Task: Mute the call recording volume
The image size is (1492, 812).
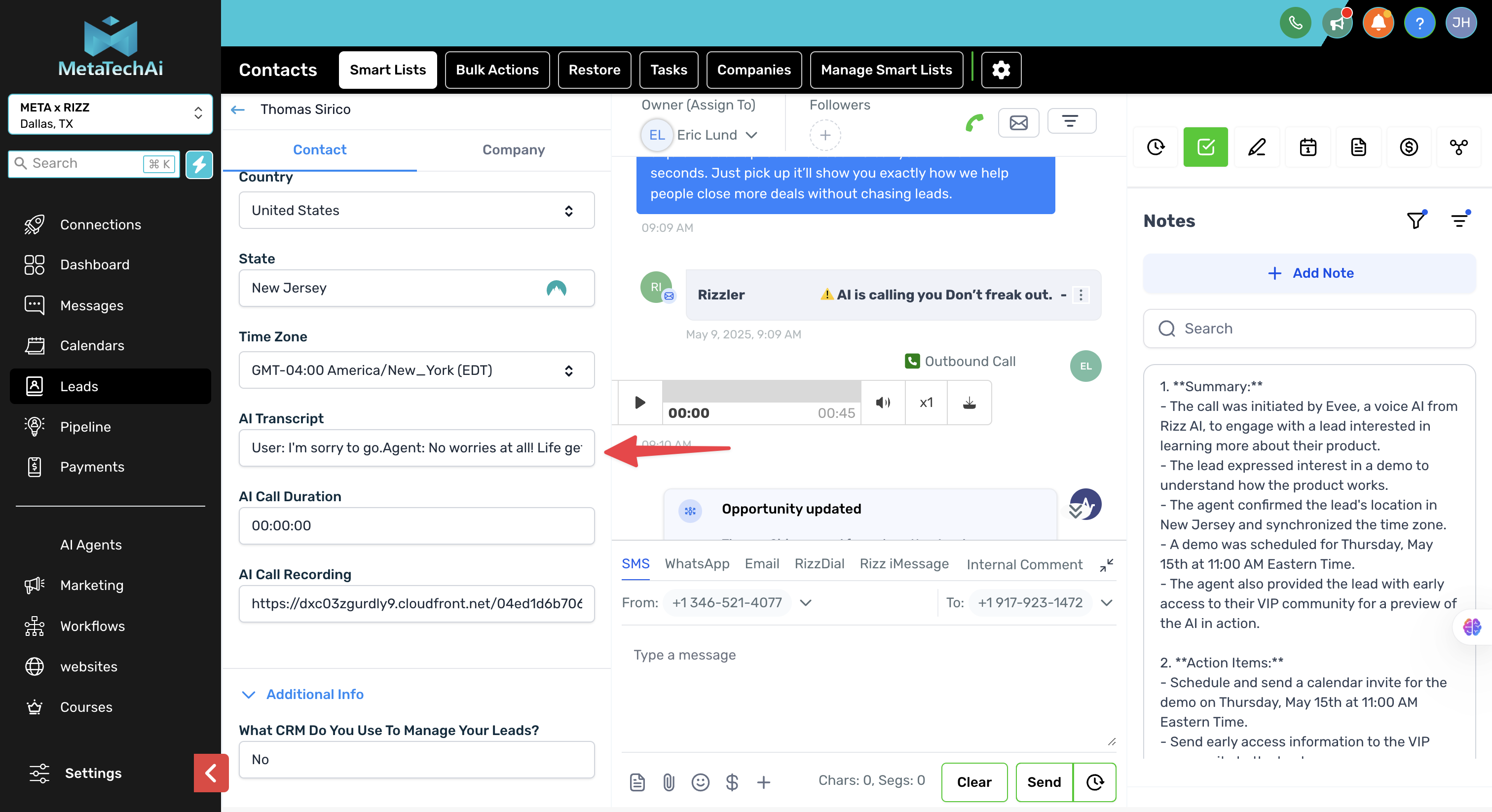Action: [x=883, y=403]
